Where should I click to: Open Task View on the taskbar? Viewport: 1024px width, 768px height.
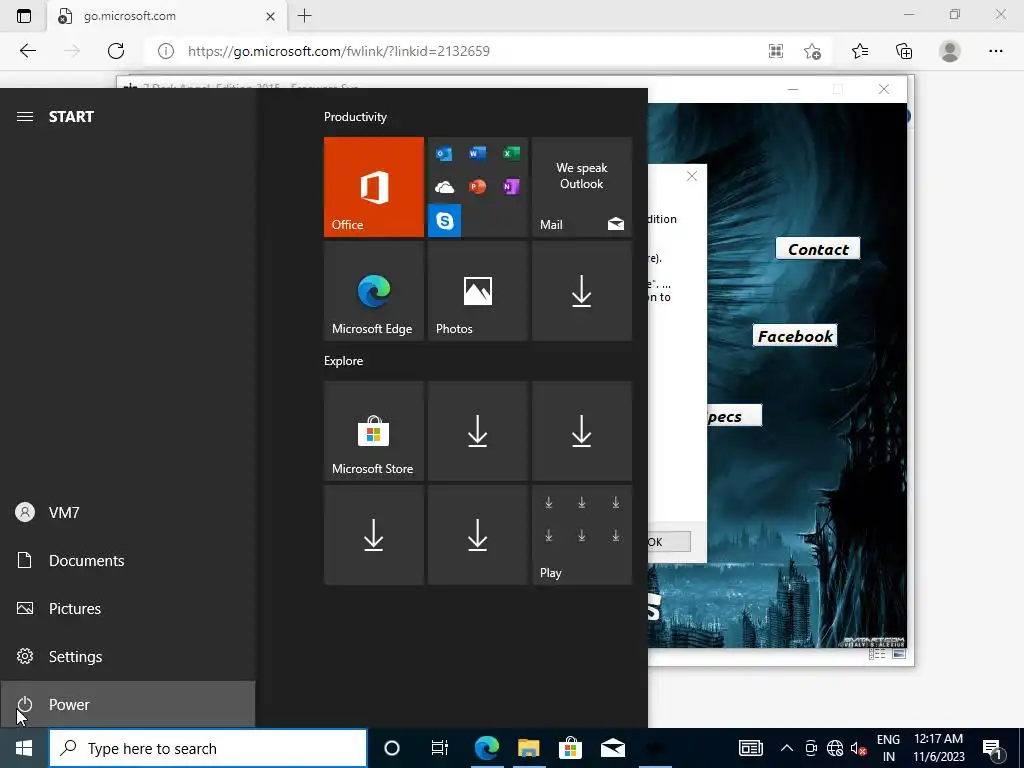point(440,748)
